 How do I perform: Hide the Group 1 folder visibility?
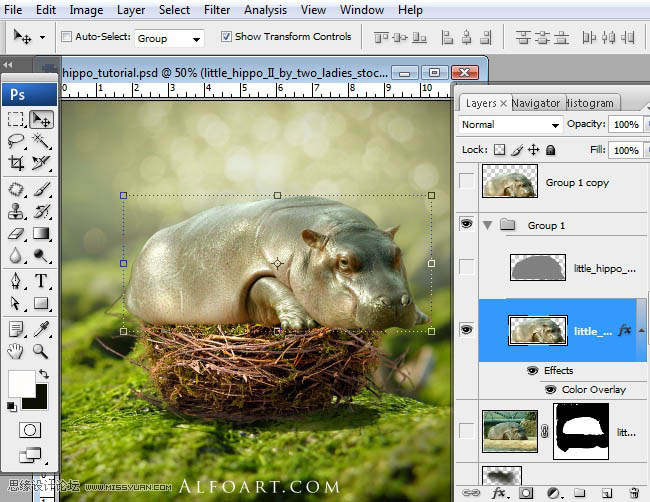(466, 225)
